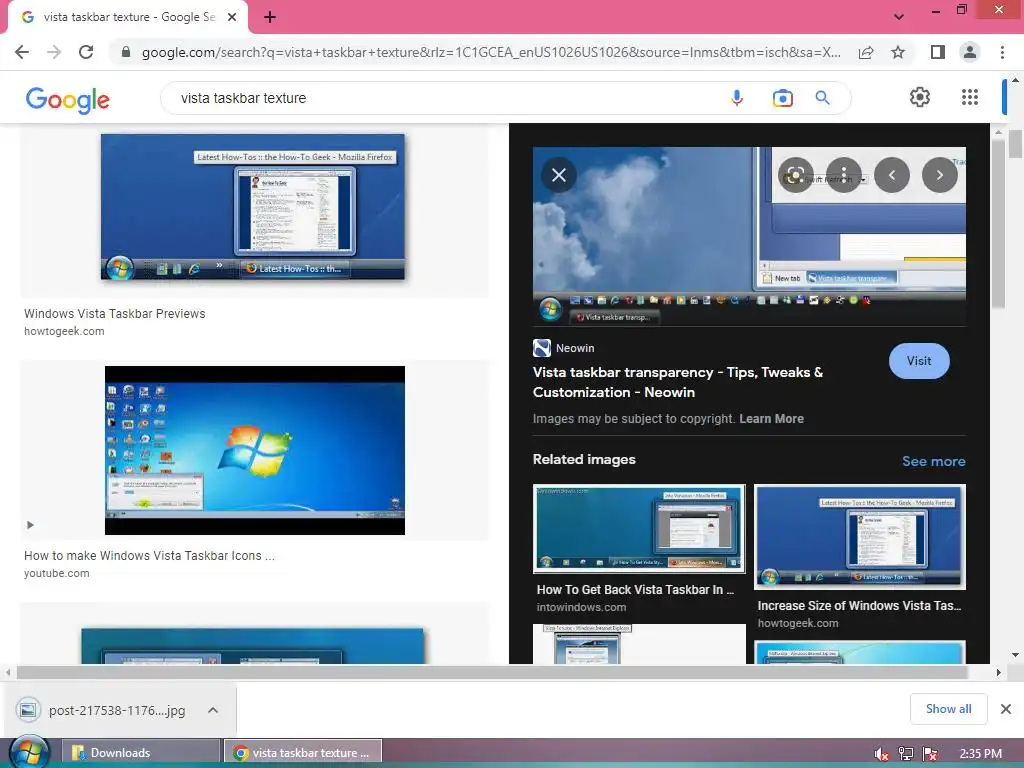Switch to Downloads taskbar window

142,753
